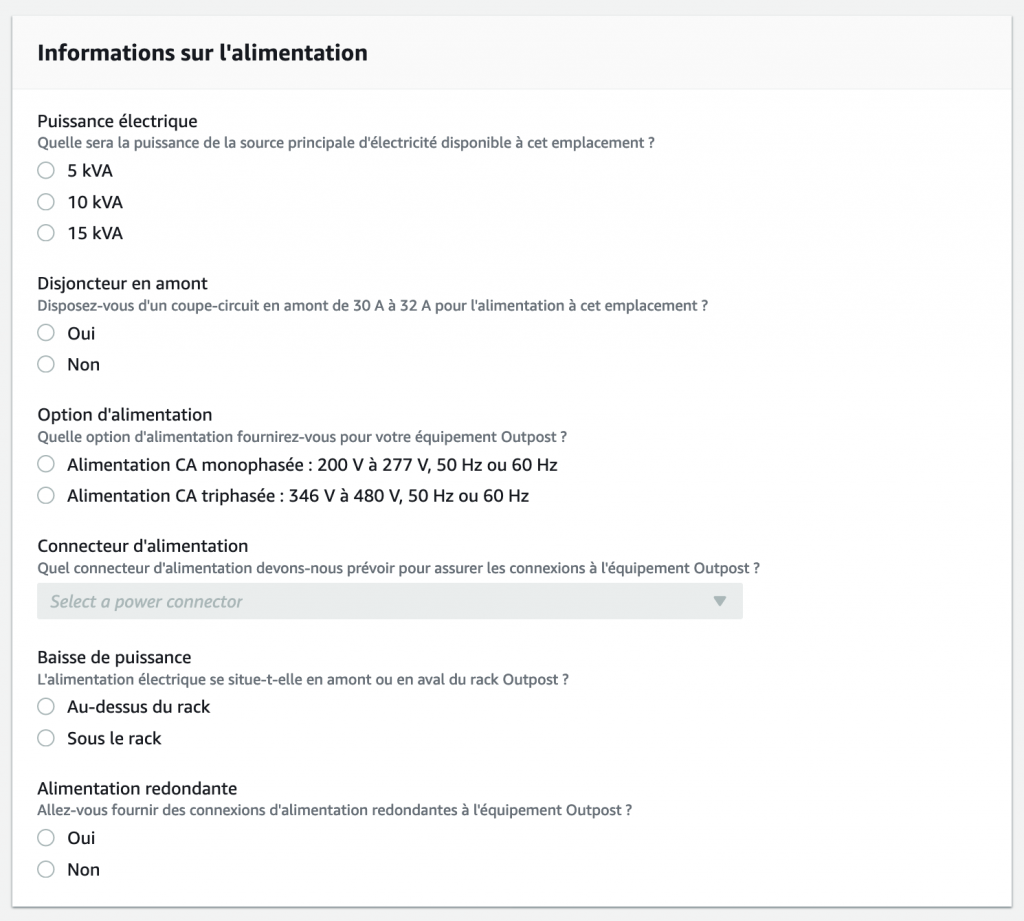
Task: Click the 5 kVA label text
Action: [x=90, y=171]
